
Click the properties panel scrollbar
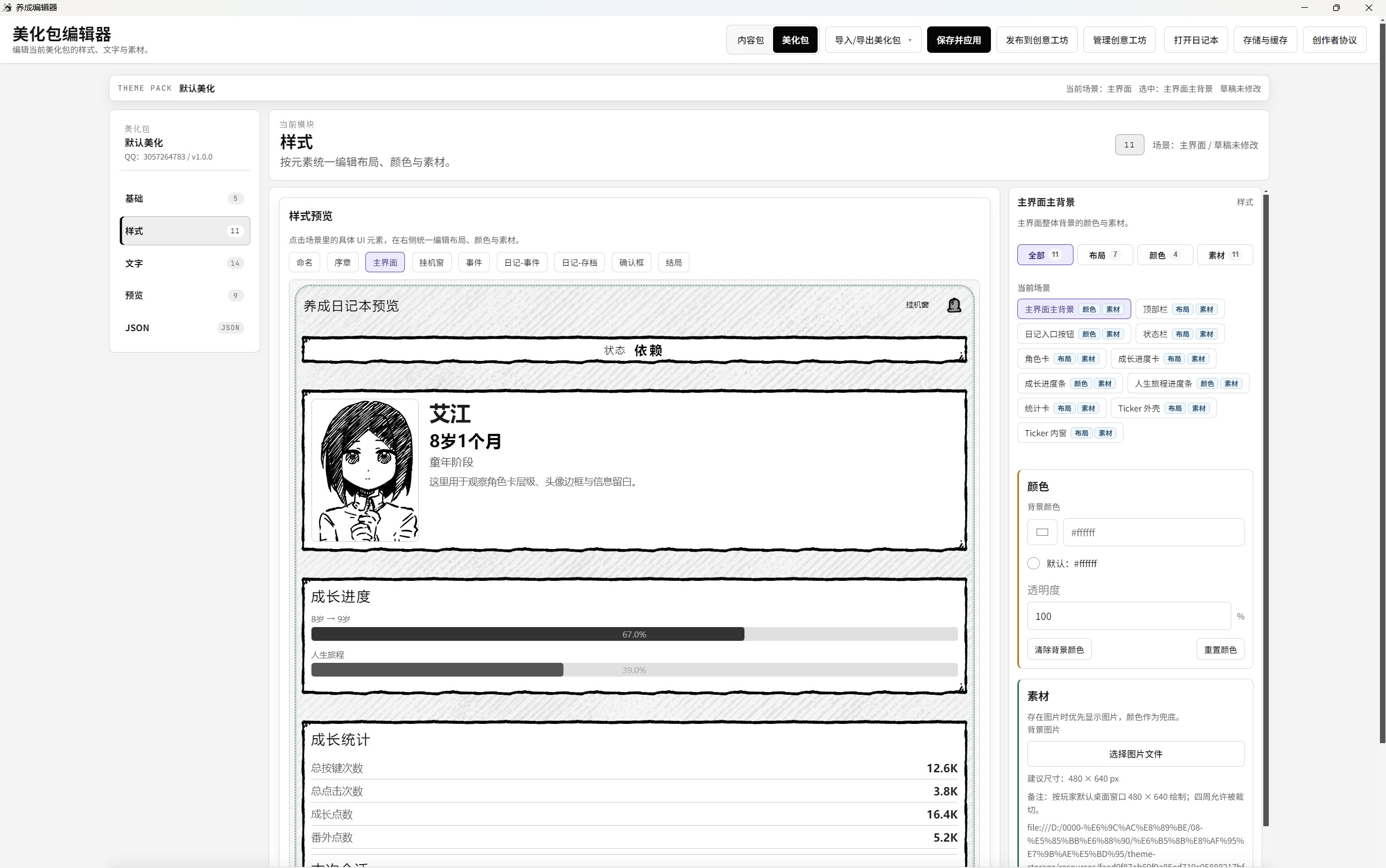1266,510
